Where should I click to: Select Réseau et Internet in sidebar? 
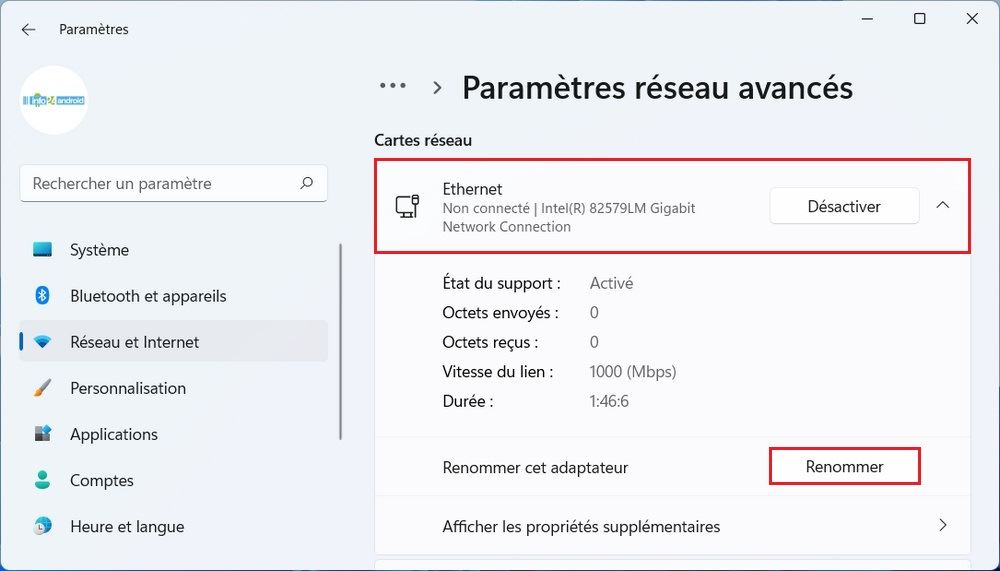[x=135, y=342]
